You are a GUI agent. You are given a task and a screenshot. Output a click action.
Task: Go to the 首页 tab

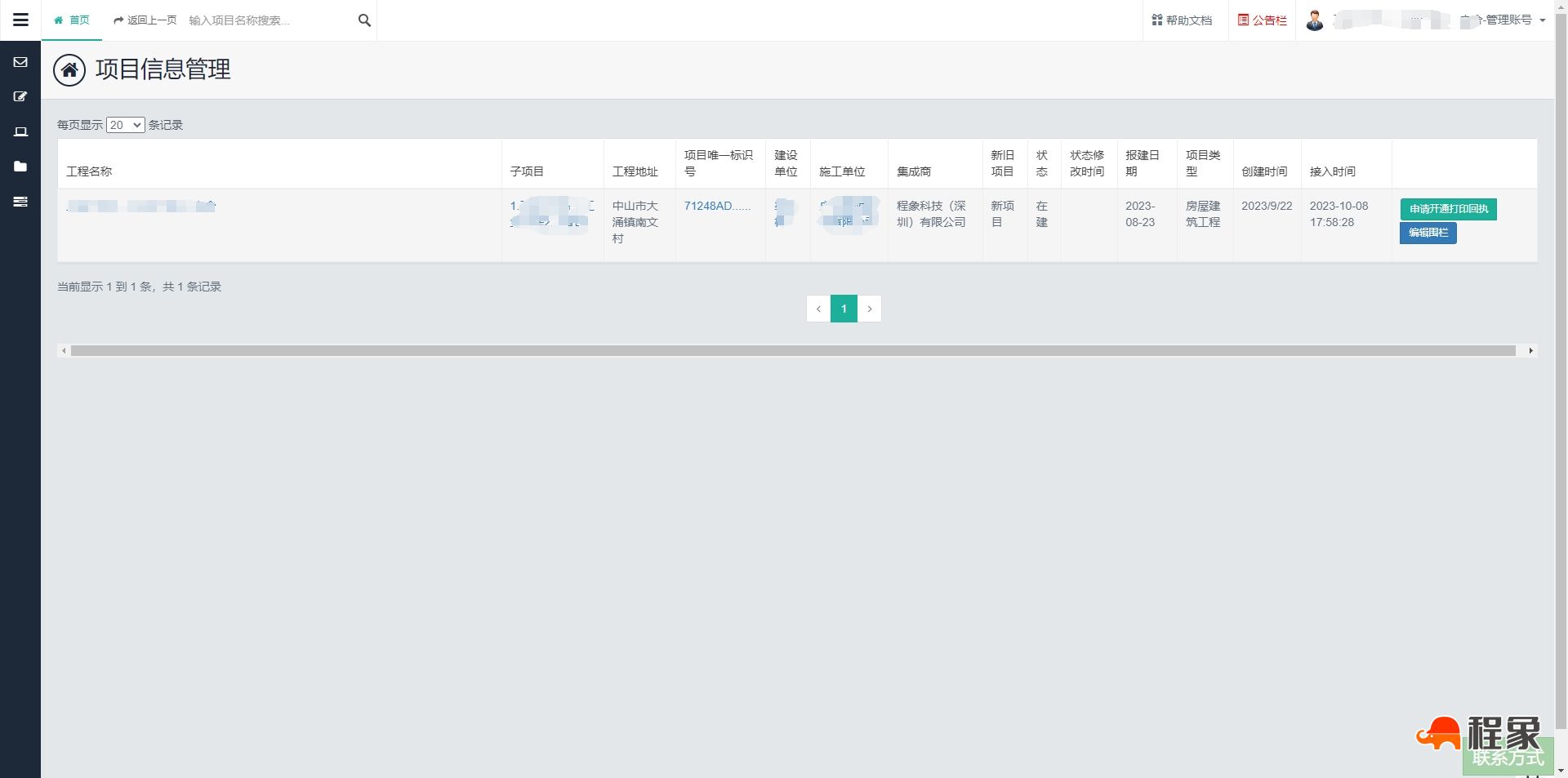pyautogui.click(x=72, y=20)
